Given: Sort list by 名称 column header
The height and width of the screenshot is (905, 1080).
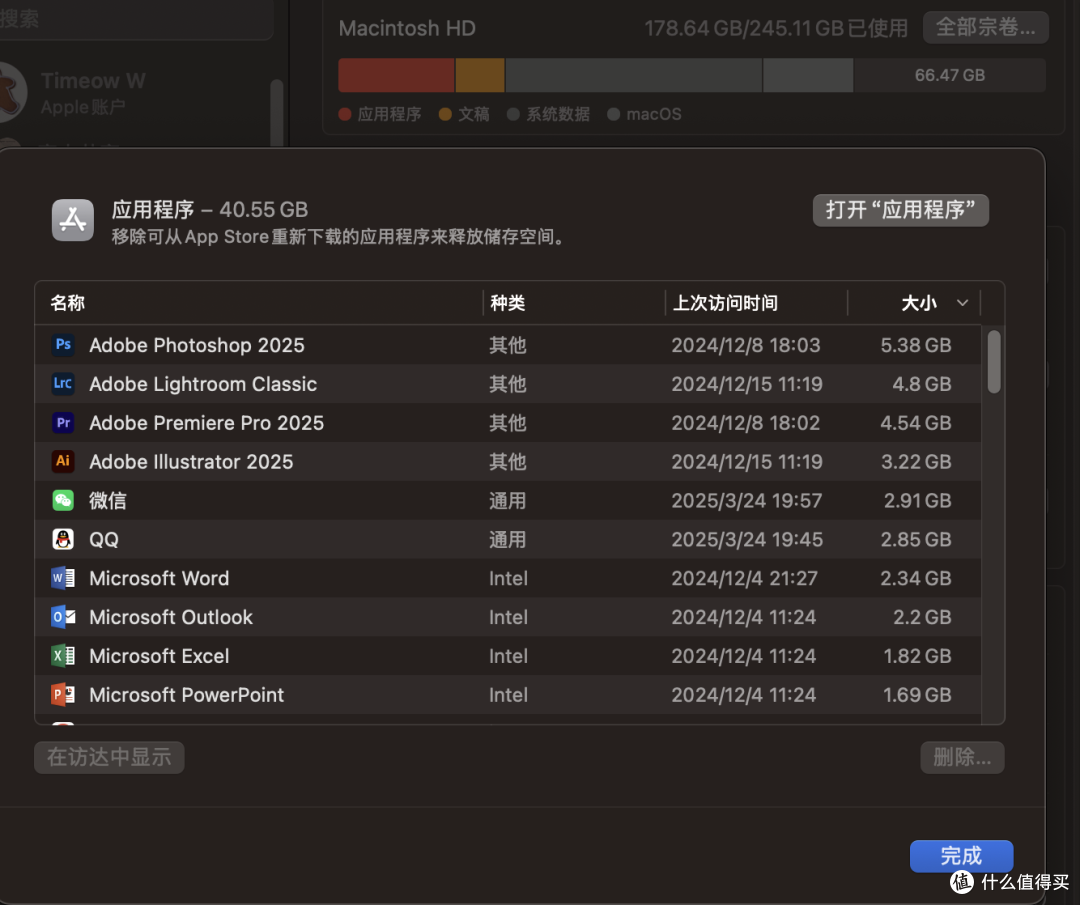Looking at the screenshot, I should [68, 303].
